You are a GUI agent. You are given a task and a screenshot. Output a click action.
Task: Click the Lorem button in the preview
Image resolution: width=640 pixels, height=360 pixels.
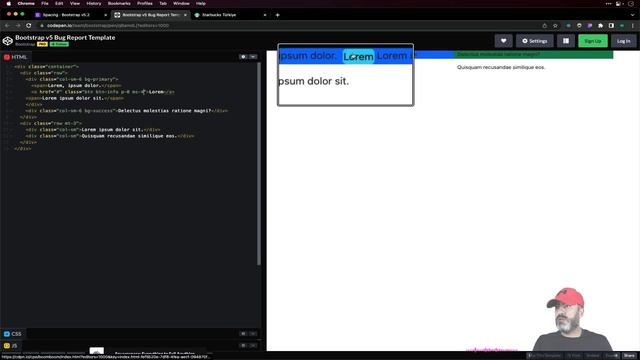click(x=358, y=56)
